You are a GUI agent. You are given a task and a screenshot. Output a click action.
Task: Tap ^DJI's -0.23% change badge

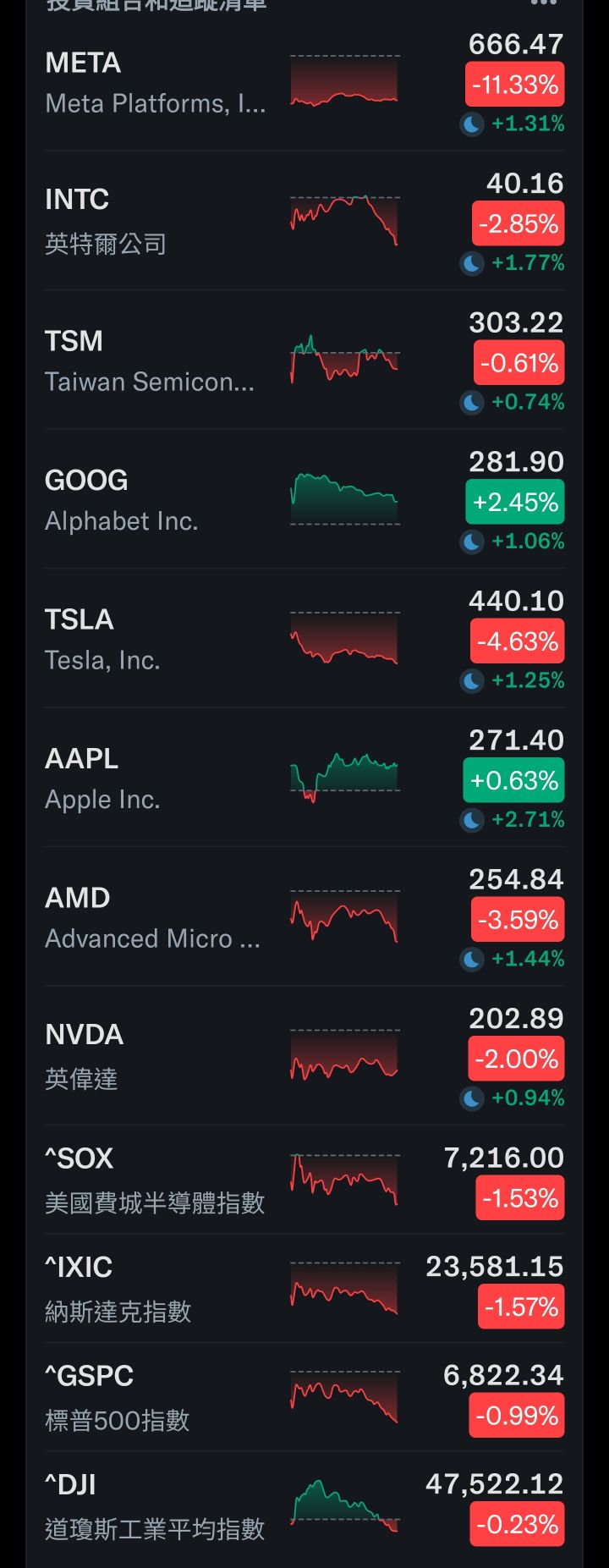[x=518, y=1525]
